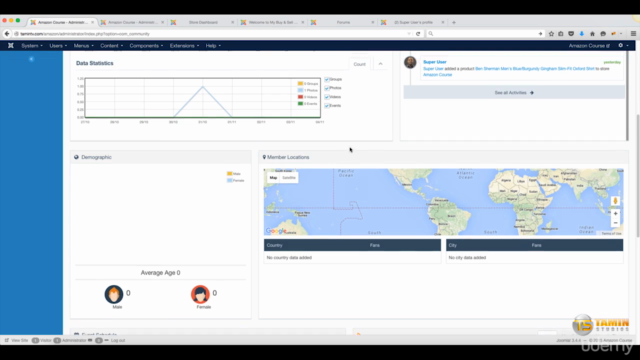
Task: Click the address bar URL
Action: (x=85, y=34)
